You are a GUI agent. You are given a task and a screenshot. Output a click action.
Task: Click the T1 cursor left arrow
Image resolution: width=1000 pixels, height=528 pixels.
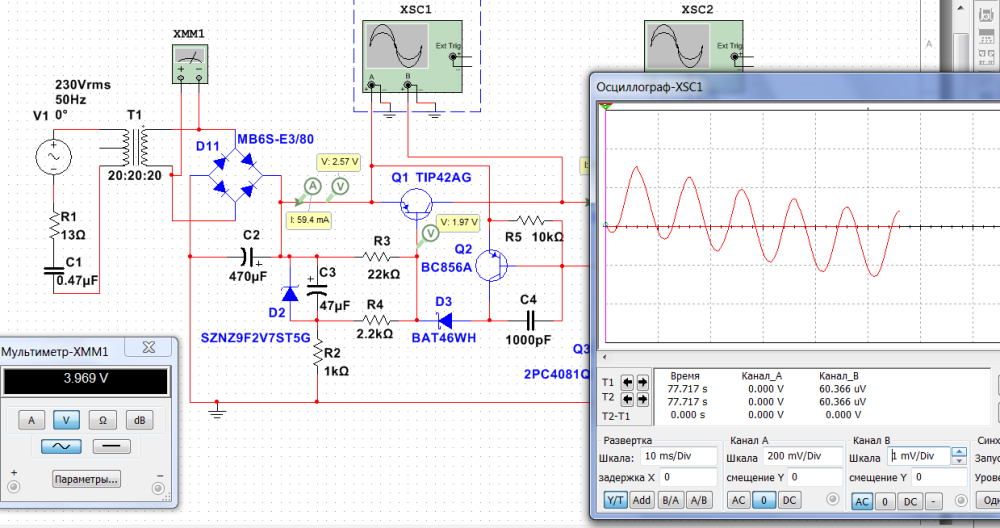tap(627, 382)
